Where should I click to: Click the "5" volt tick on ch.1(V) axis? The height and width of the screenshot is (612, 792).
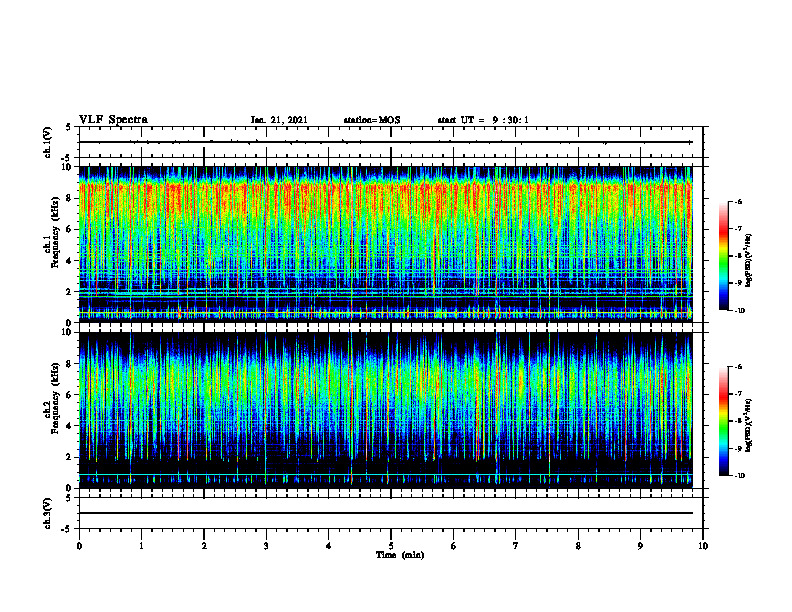tap(69, 127)
